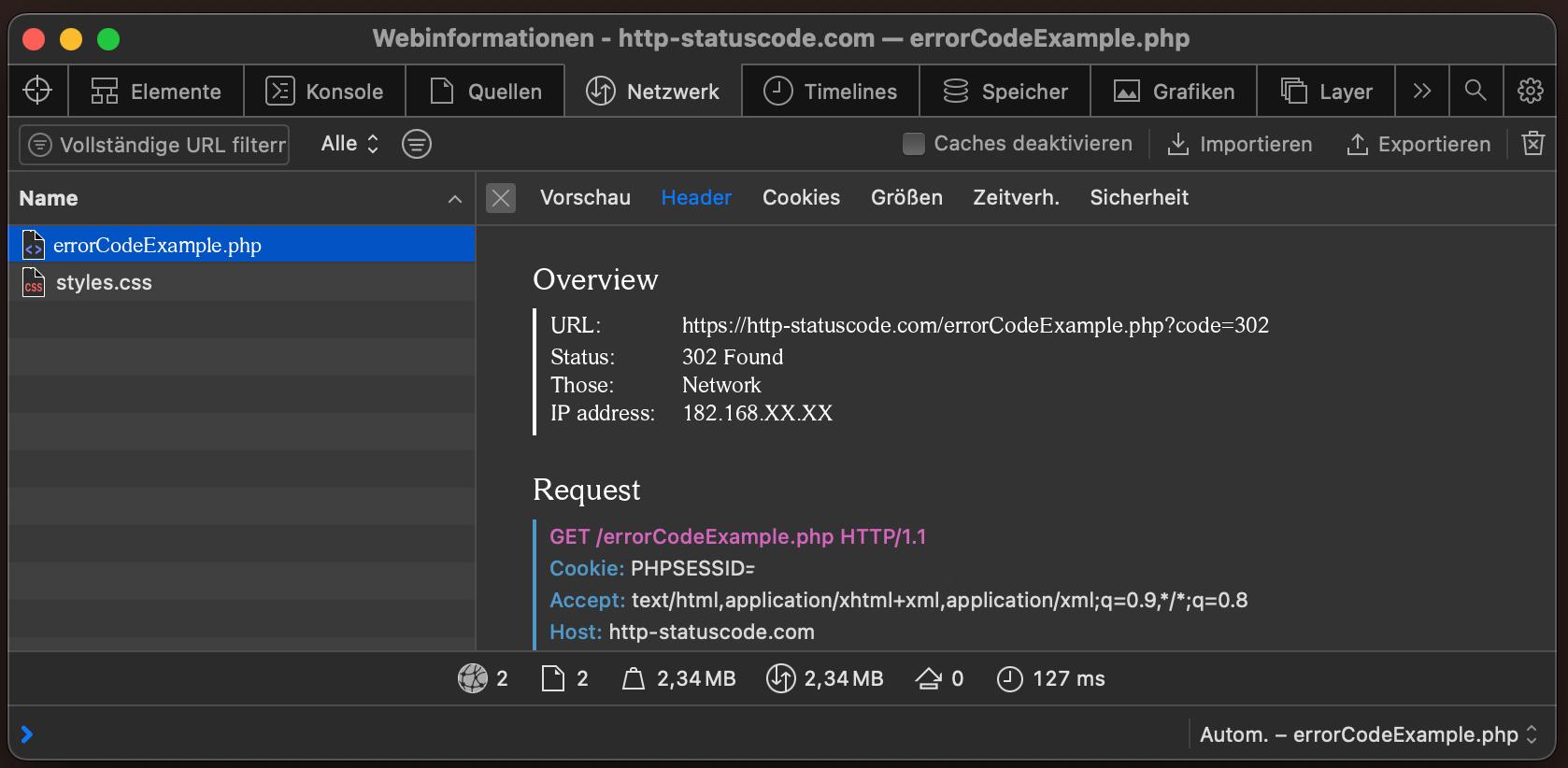Viewport: 1568px width, 768px height.
Task: Click the 302 Found status value
Action: click(x=733, y=357)
